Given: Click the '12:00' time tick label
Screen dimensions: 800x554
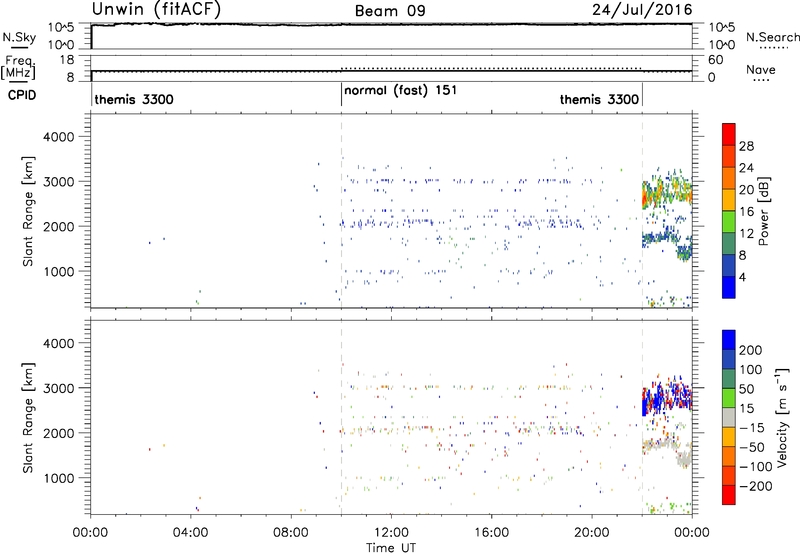Looking at the screenshot, I should pyautogui.click(x=391, y=532).
